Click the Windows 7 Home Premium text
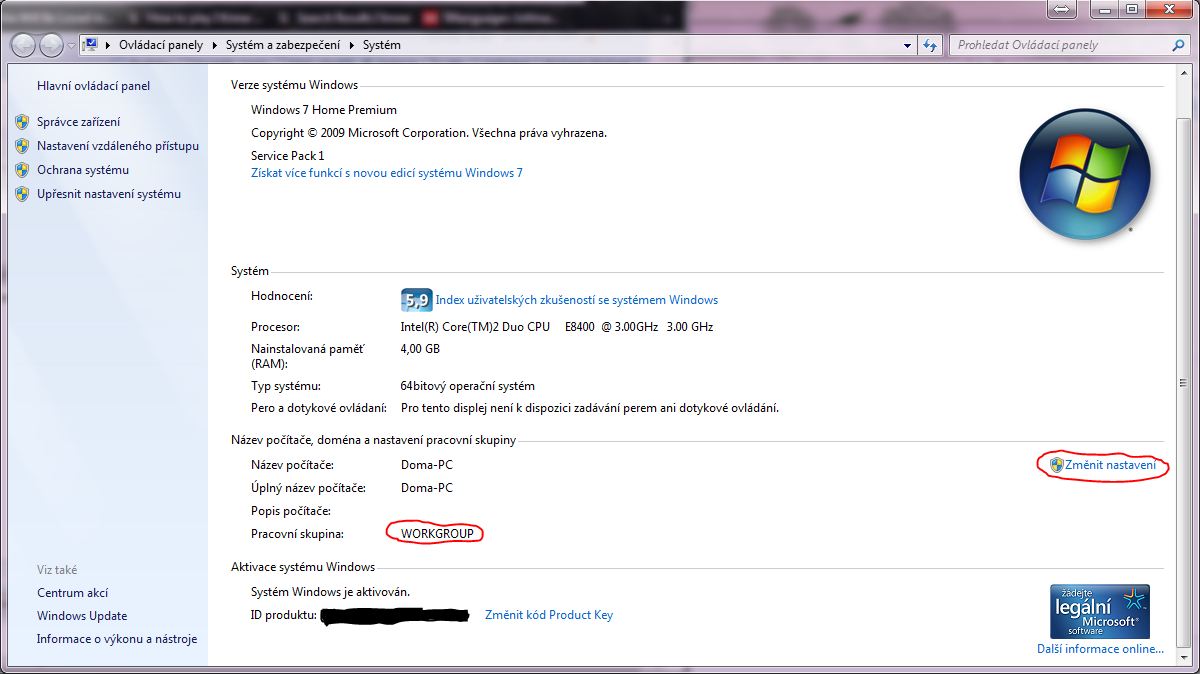Image resolution: width=1200 pixels, height=674 pixels. point(324,110)
